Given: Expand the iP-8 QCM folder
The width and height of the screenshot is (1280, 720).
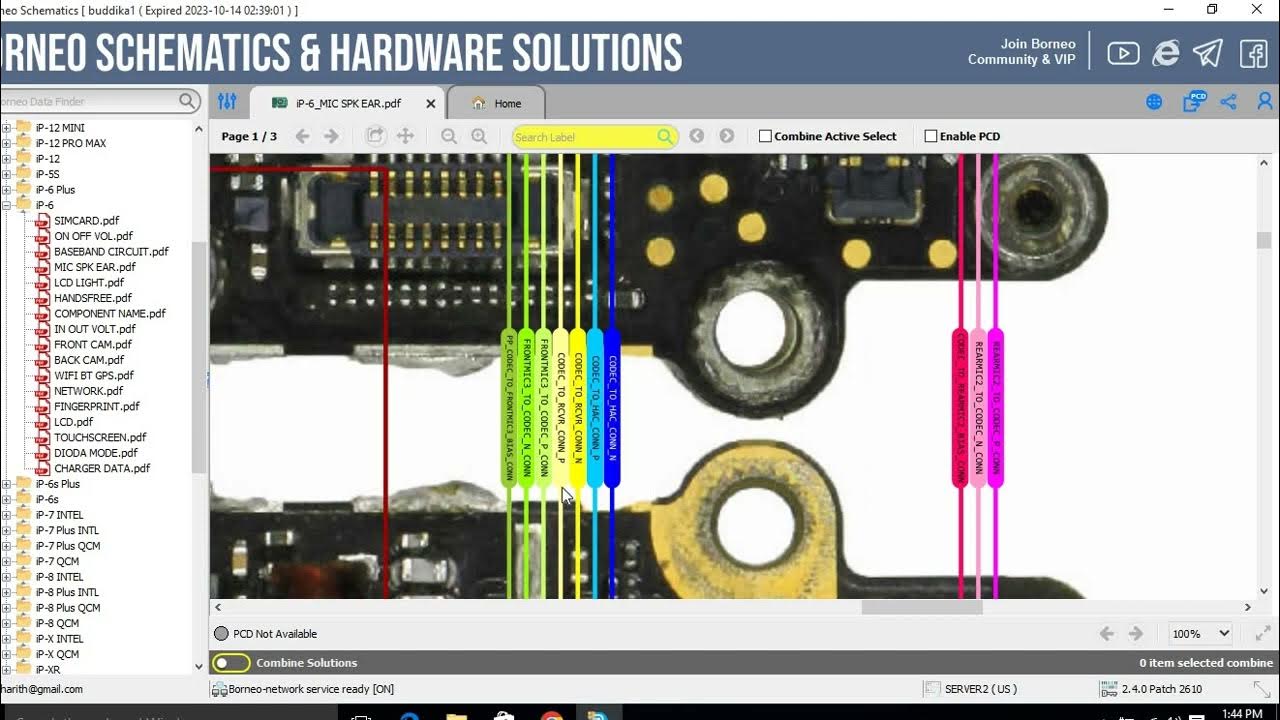Looking at the screenshot, I should [6, 623].
